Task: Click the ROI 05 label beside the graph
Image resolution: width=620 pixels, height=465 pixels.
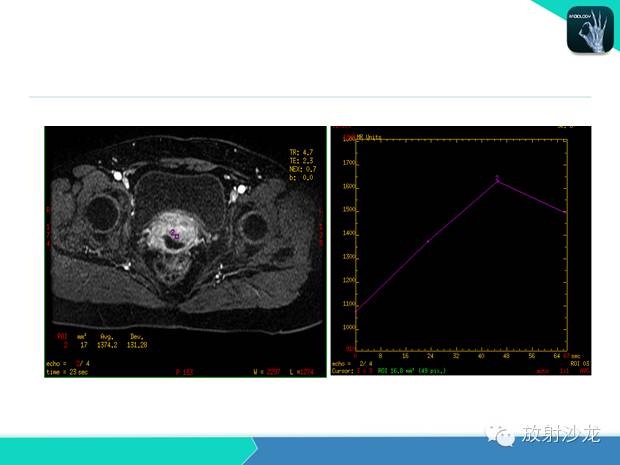Action: click(580, 363)
